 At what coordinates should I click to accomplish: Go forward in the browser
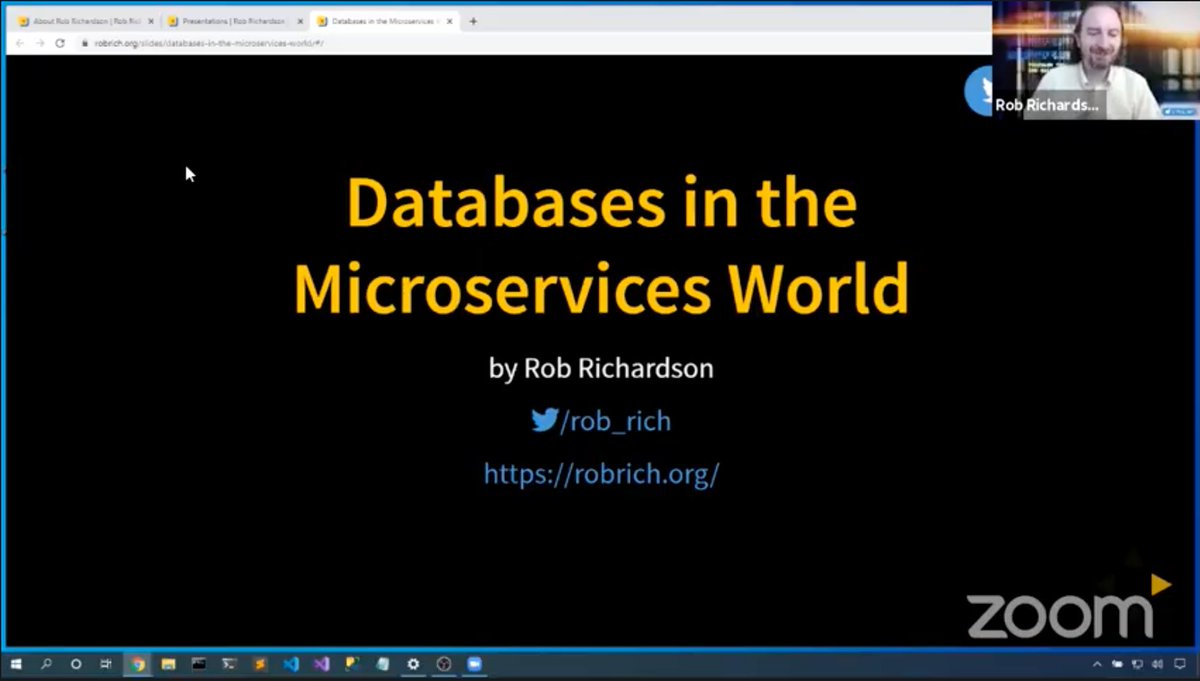tap(39, 43)
